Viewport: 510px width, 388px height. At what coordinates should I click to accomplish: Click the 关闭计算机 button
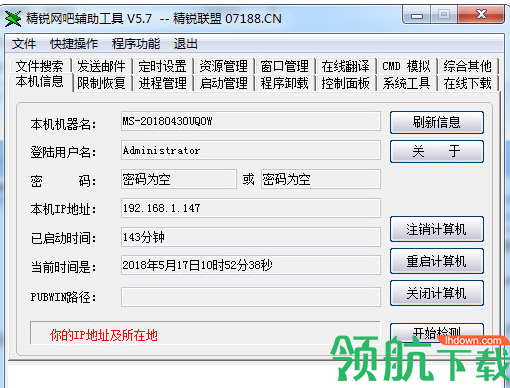[437, 293]
